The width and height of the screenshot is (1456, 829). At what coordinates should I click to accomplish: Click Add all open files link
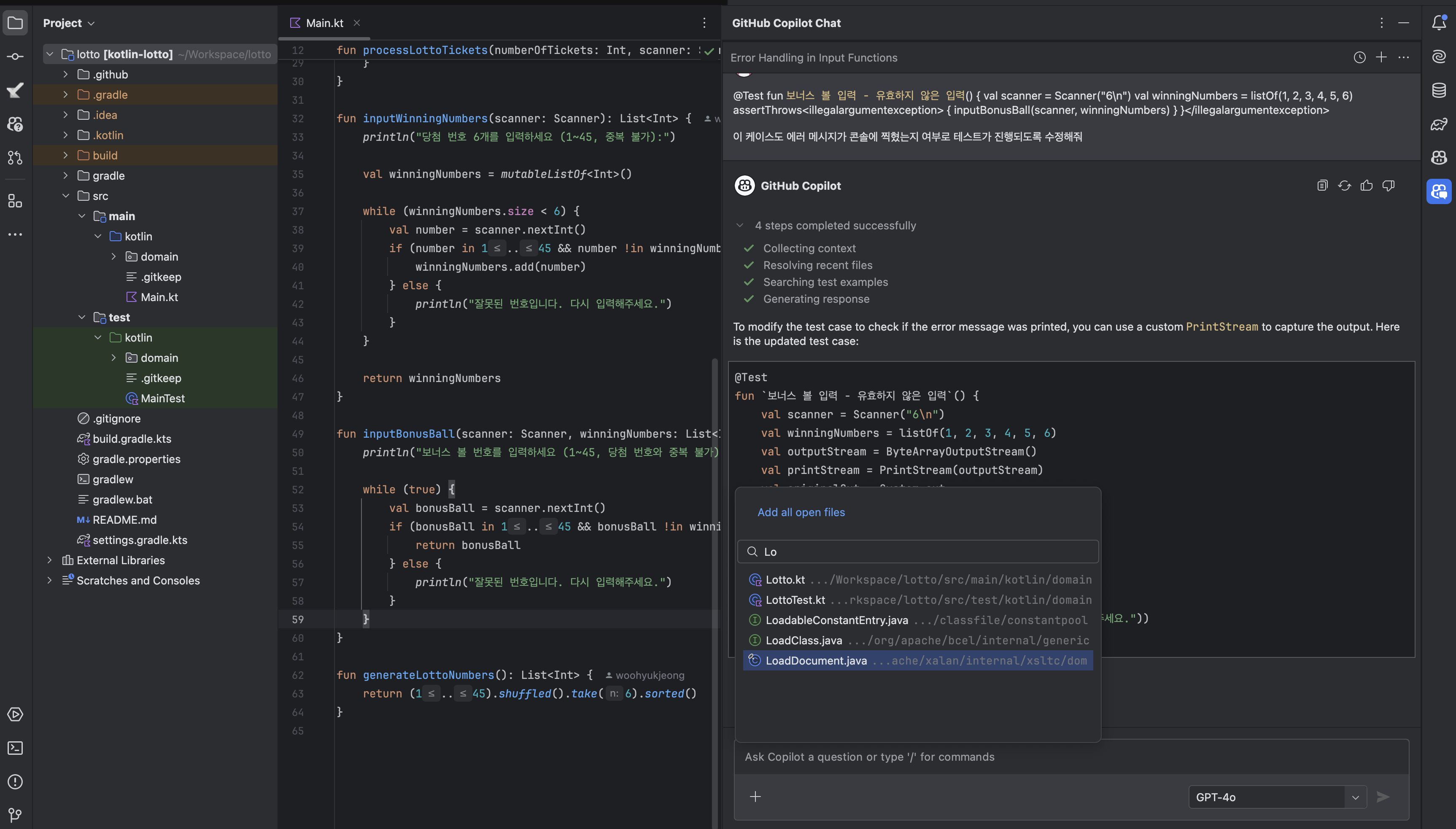click(801, 512)
